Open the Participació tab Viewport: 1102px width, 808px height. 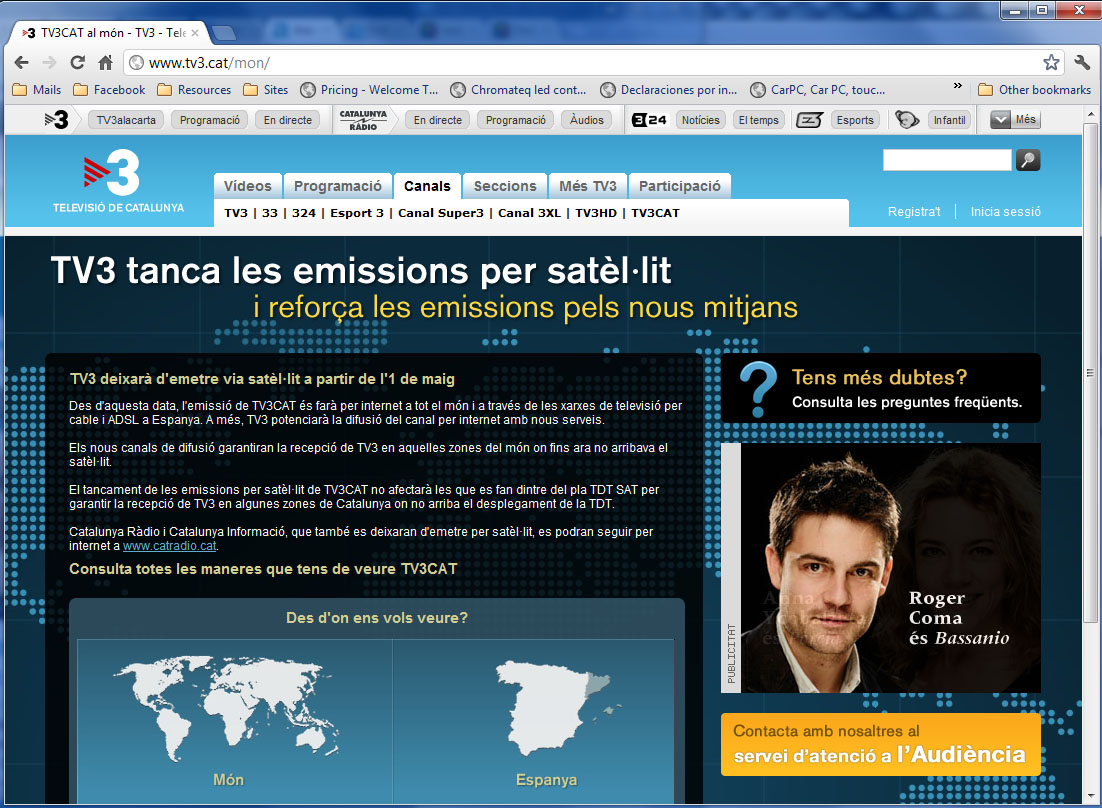(680, 186)
